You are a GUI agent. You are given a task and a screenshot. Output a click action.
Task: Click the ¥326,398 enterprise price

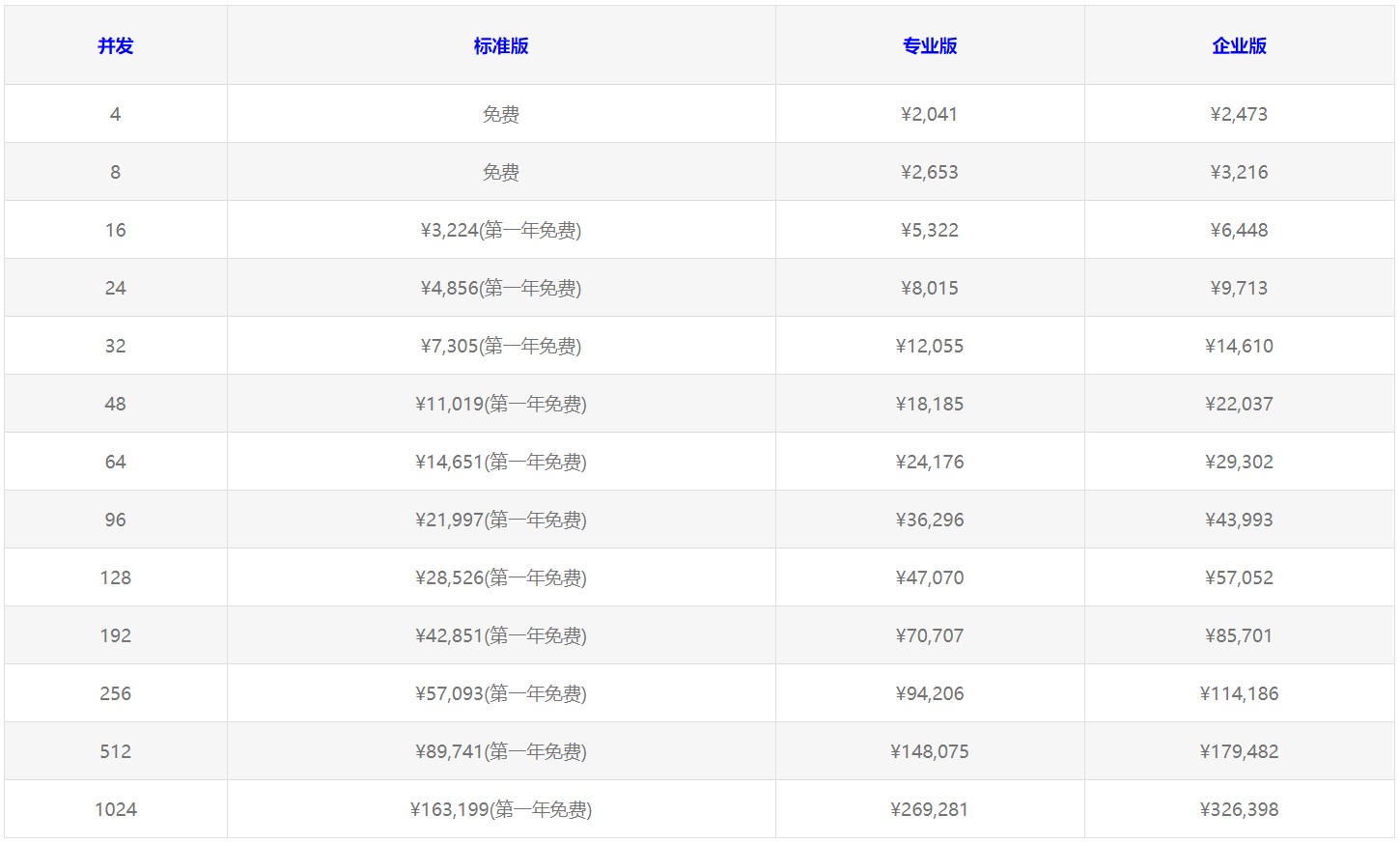click(1239, 809)
